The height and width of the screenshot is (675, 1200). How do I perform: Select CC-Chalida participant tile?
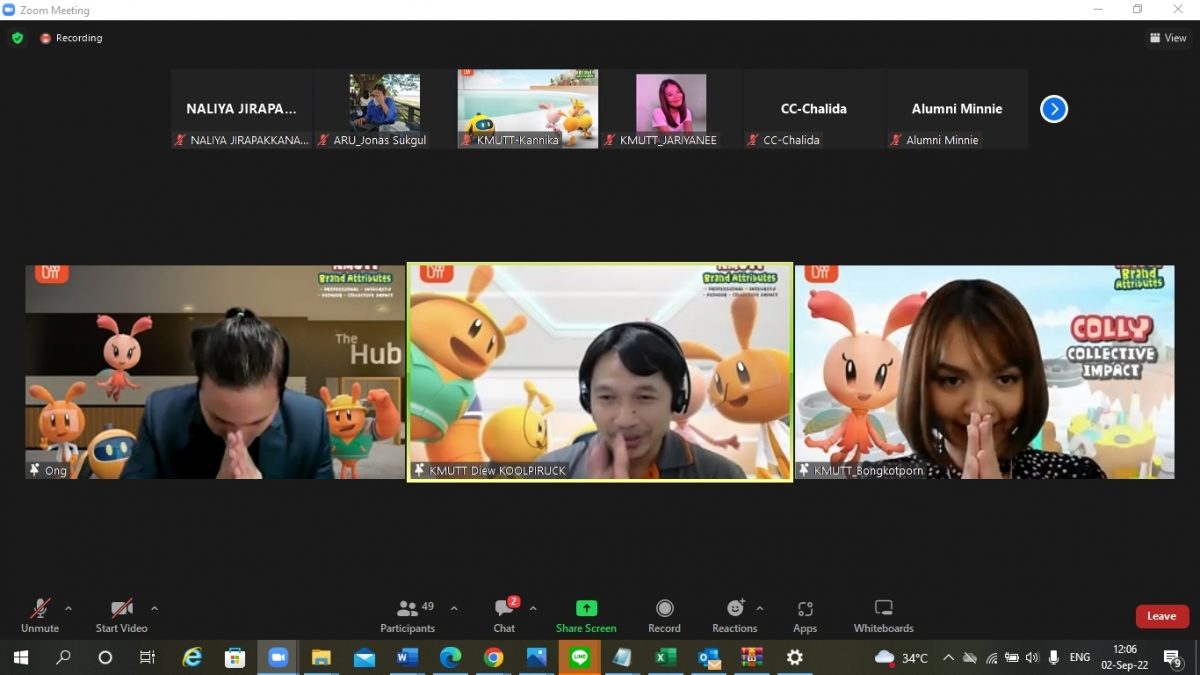[x=814, y=109]
